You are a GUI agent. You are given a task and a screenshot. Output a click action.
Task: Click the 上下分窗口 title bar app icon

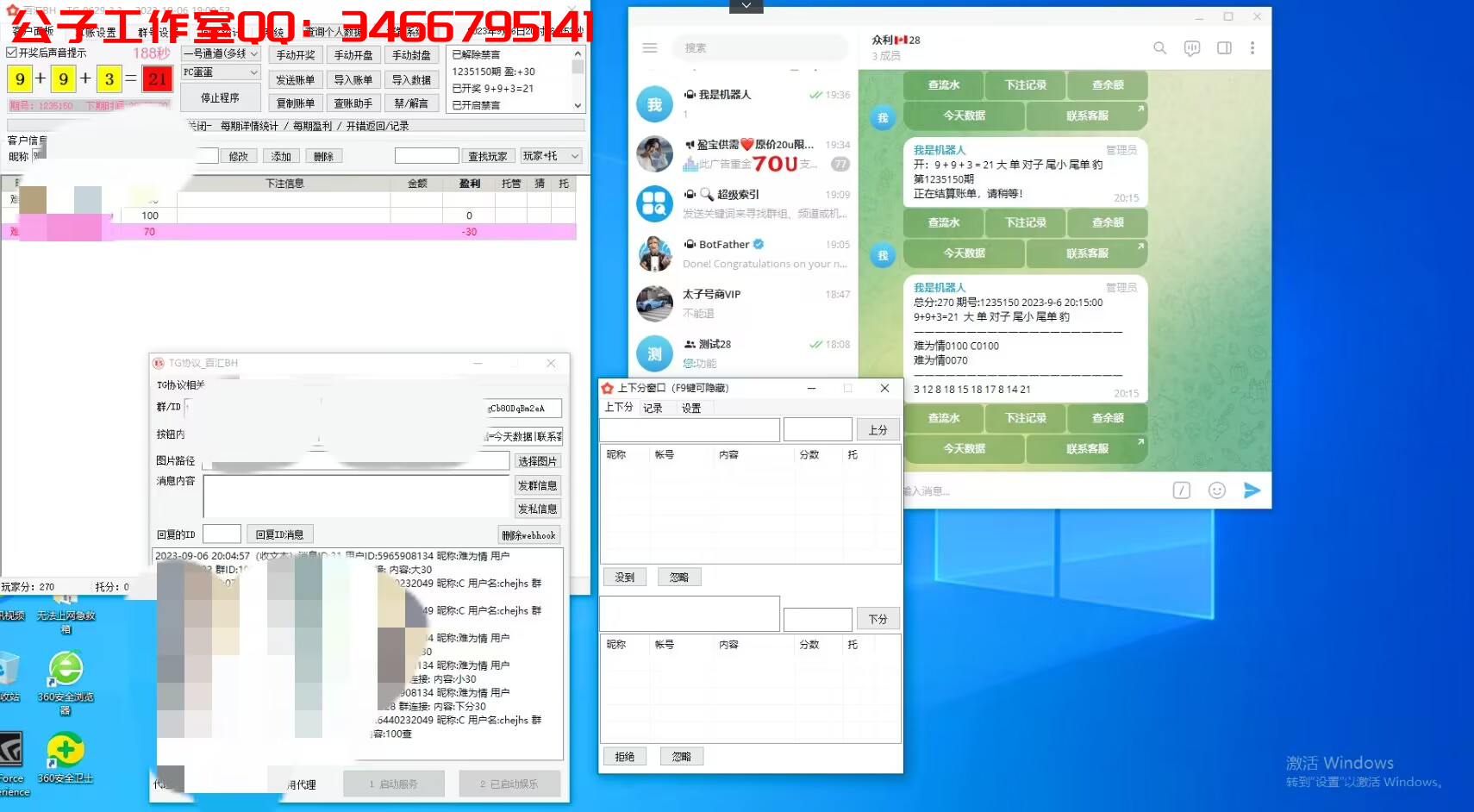click(608, 388)
